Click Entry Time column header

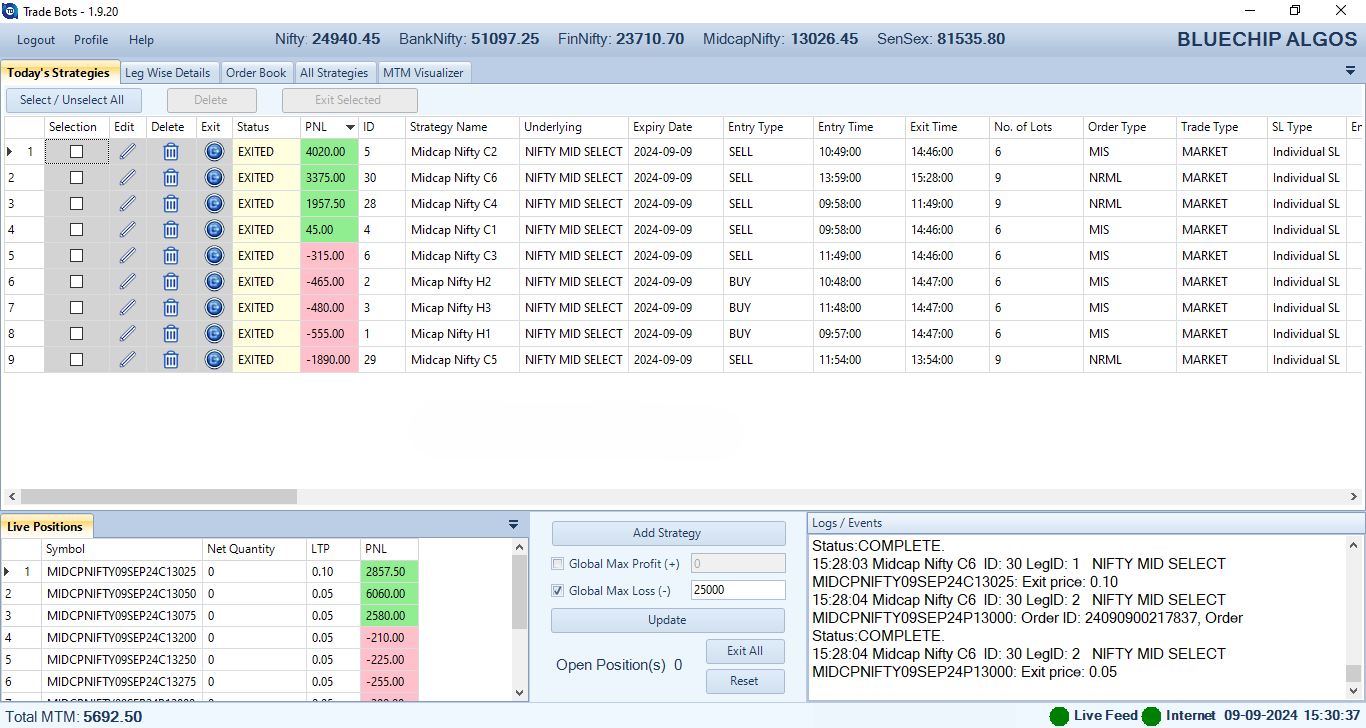click(x=859, y=127)
